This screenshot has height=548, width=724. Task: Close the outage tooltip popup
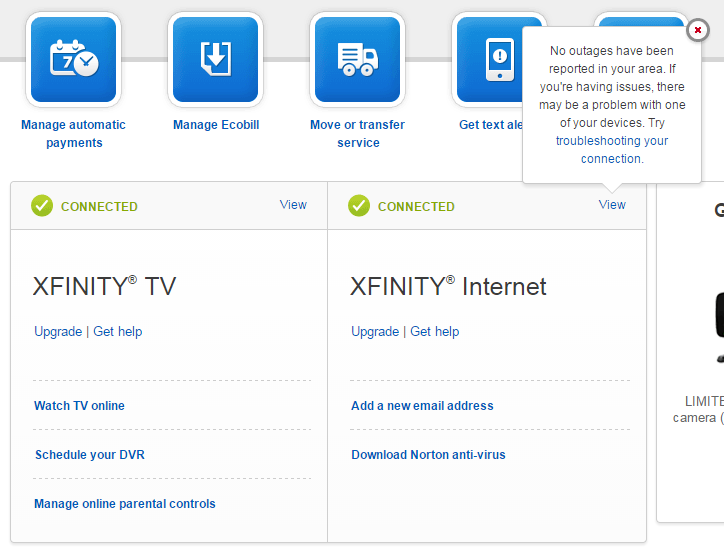tap(698, 30)
